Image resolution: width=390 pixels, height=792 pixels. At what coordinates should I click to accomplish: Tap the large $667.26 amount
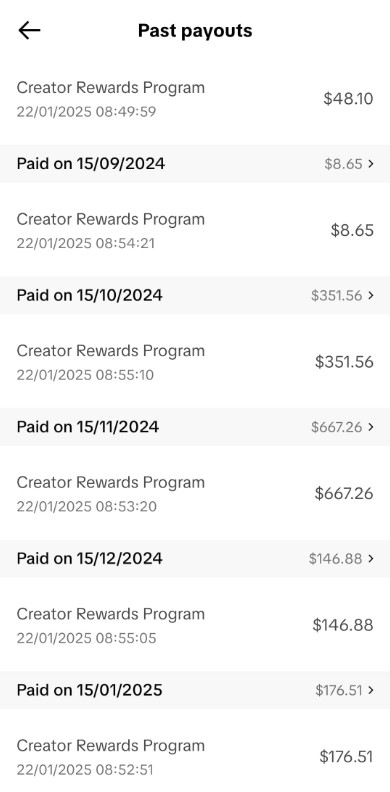344,493
